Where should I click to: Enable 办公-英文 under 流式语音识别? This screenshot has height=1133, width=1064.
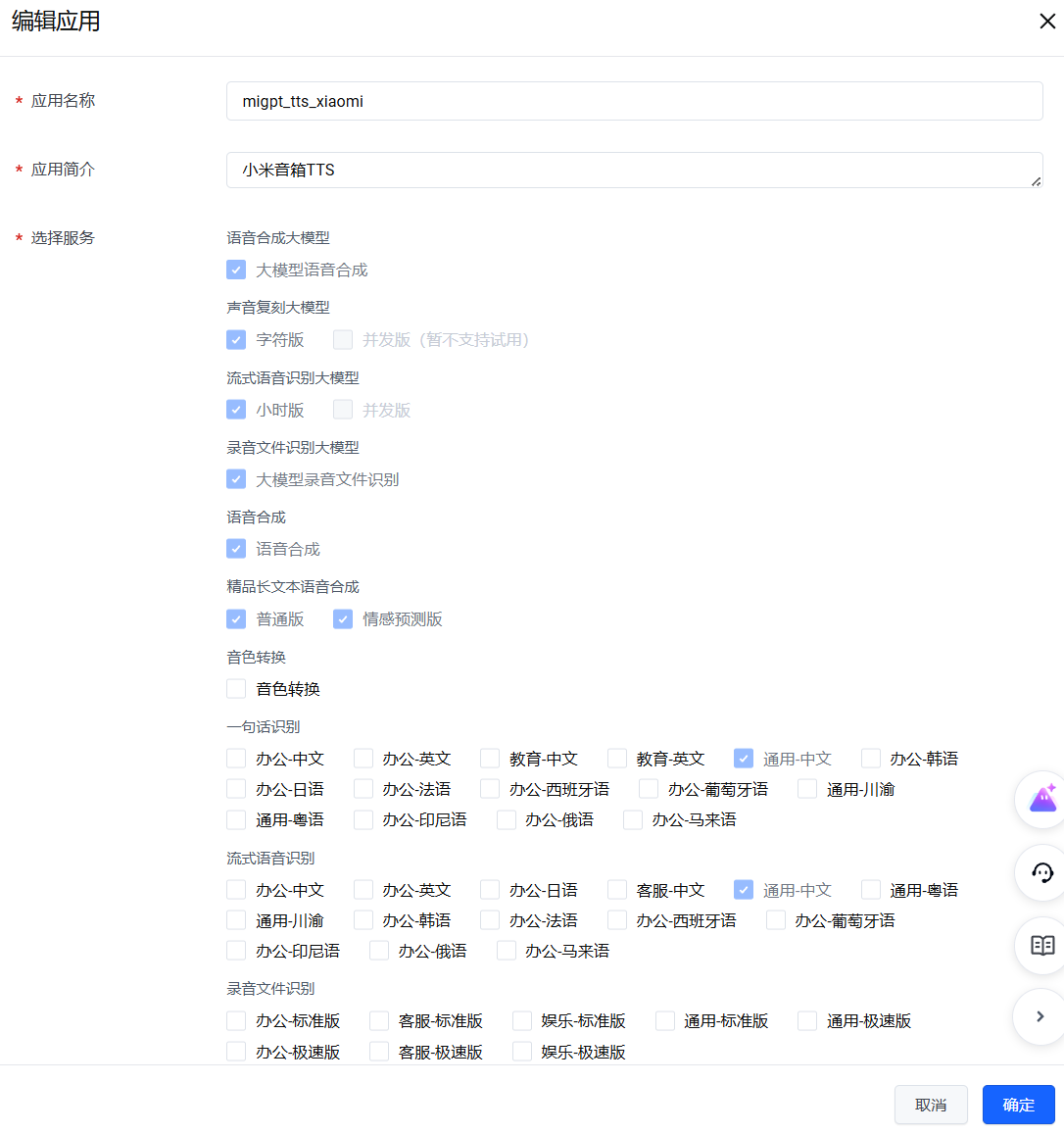[x=363, y=890]
